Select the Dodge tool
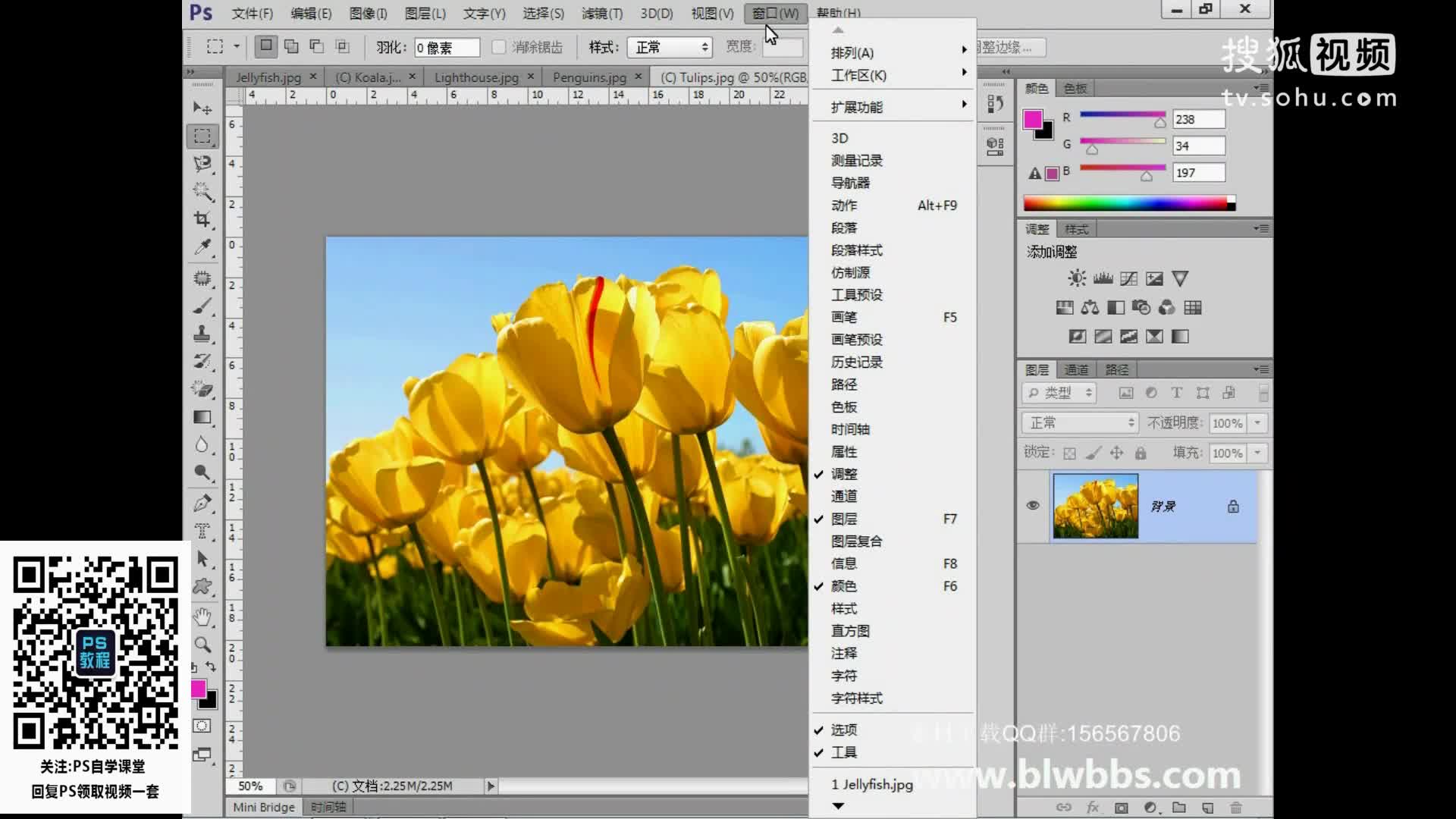This screenshot has height=819, width=1456. [x=202, y=472]
